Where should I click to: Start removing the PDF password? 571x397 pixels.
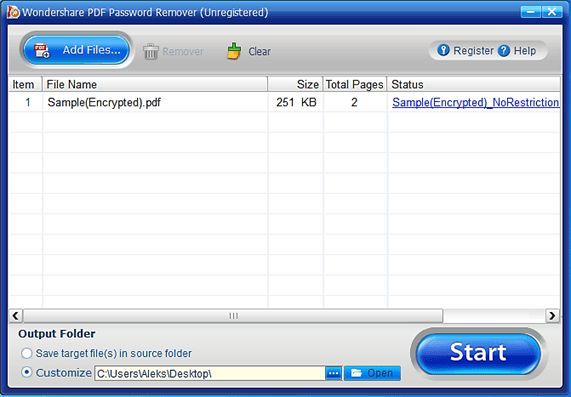point(478,353)
